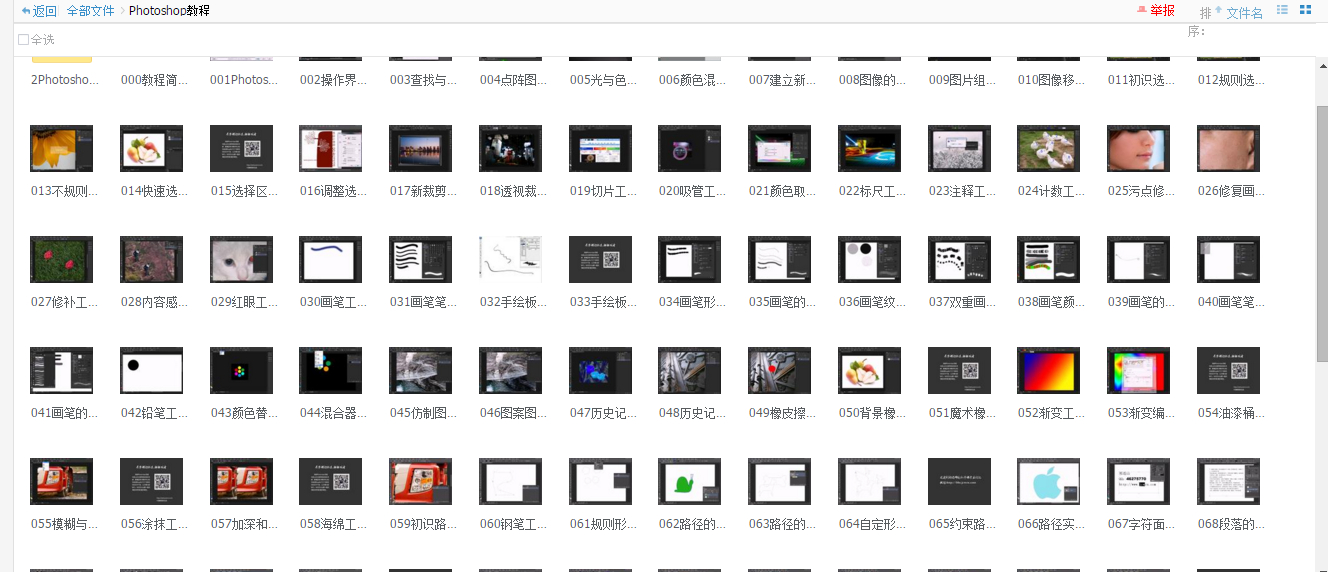Open the 029红眼工 cat thumbnail
Image resolution: width=1328 pixels, height=572 pixels.
[x=241, y=260]
